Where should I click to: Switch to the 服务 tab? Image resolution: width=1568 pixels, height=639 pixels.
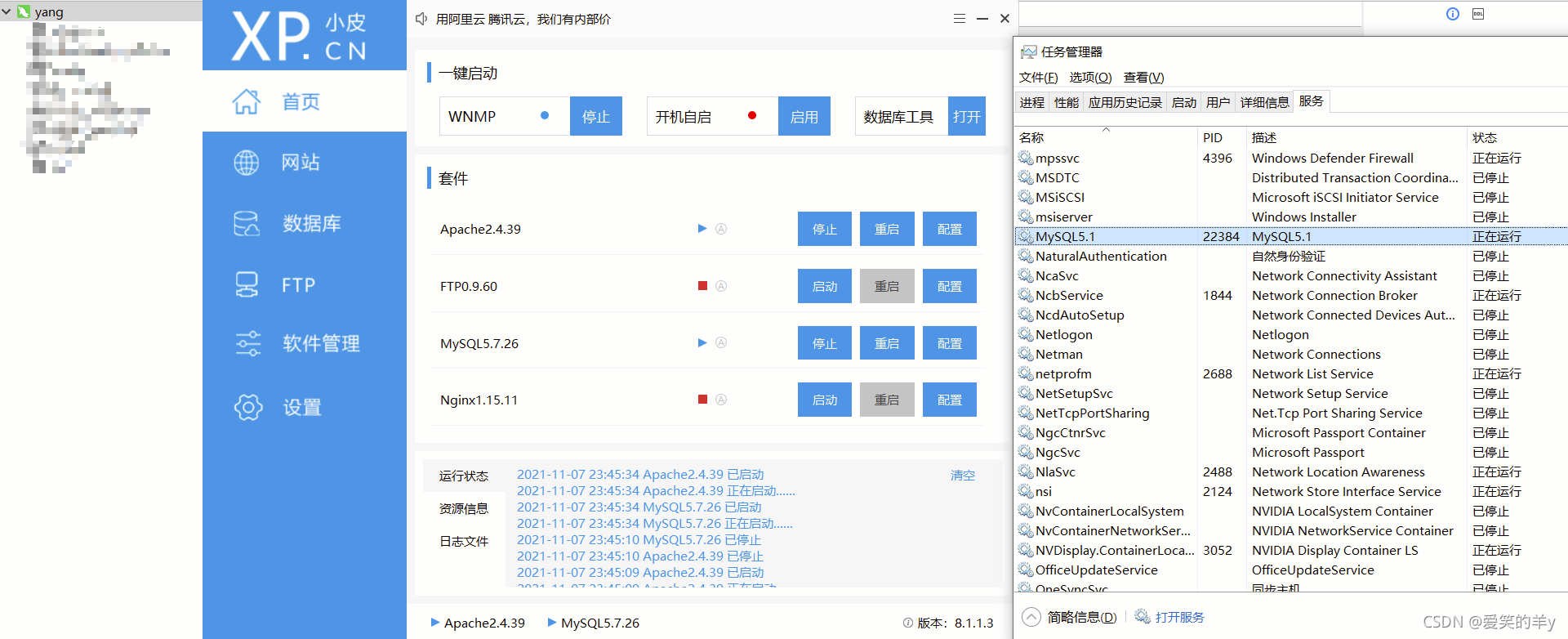[1312, 101]
